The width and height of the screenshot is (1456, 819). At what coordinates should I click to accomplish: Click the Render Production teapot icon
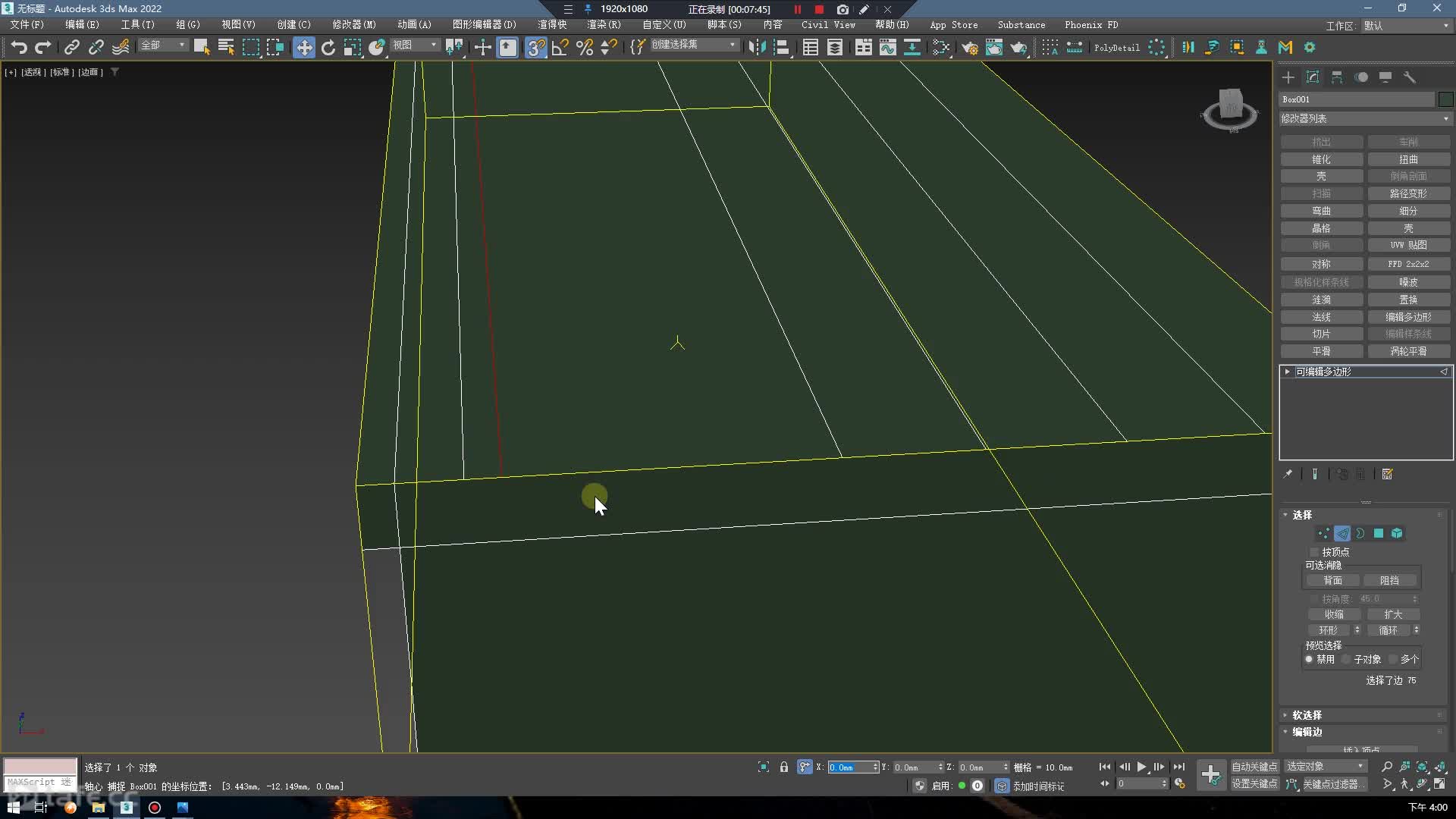(1018, 47)
